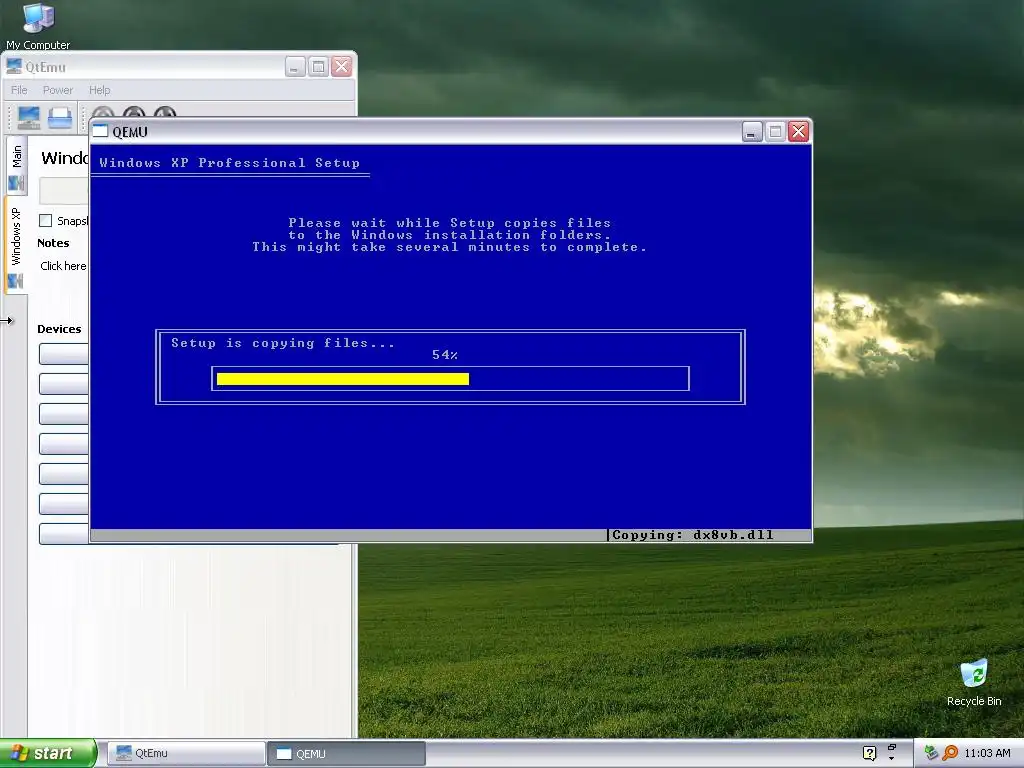Click 'Copying: dx8vb.dll' status text
The image size is (1024, 768).
pyautogui.click(x=692, y=535)
